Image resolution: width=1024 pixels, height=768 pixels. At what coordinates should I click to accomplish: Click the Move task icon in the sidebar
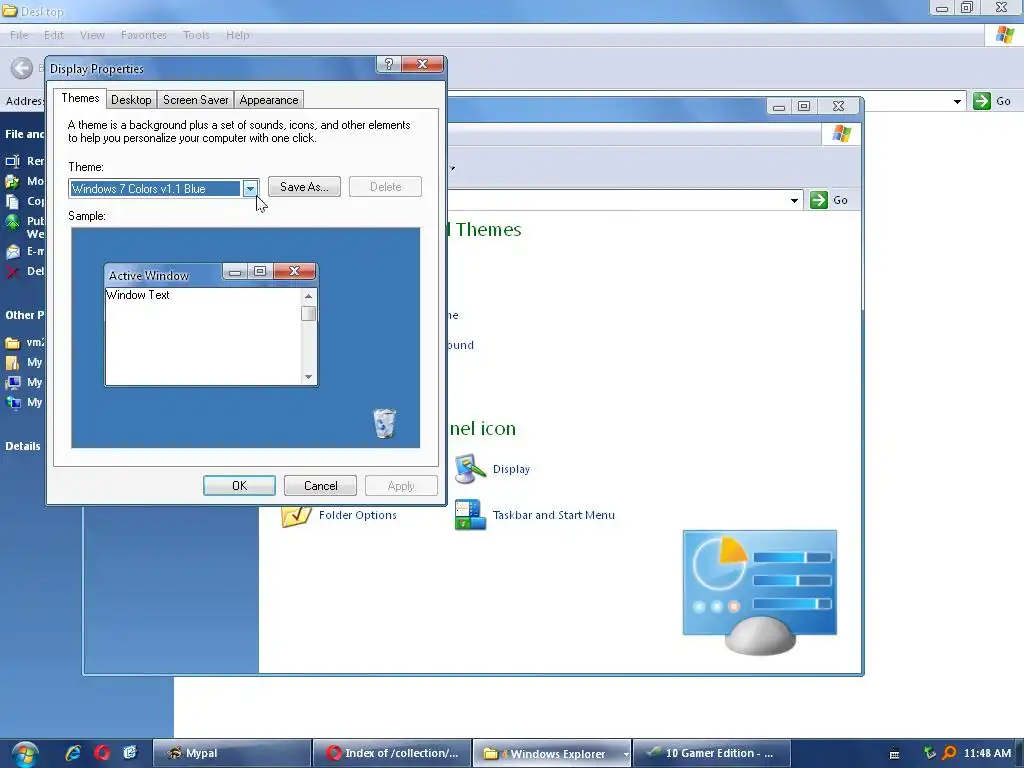(x=12, y=182)
